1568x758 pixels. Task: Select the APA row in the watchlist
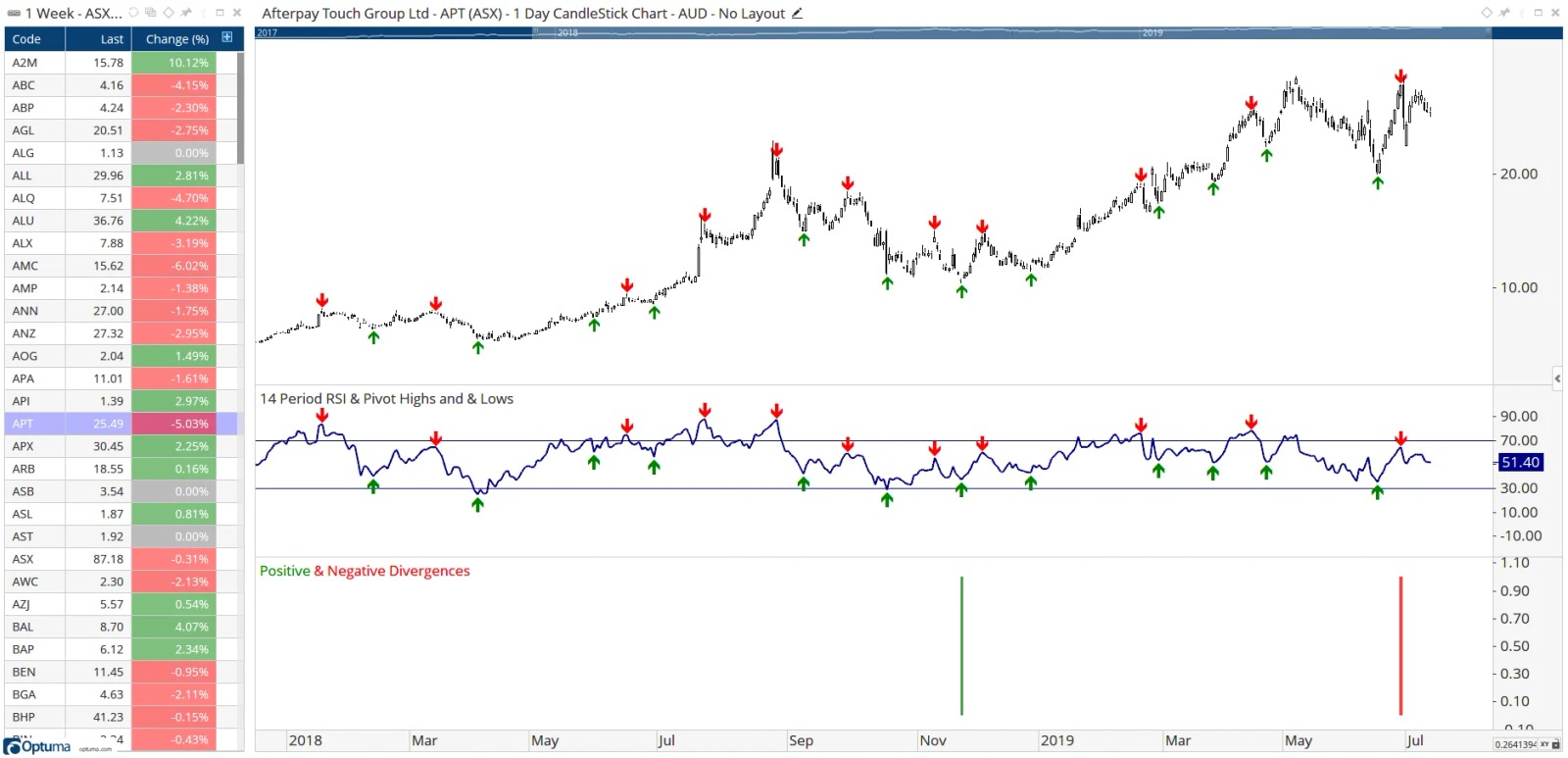[x=122, y=379]
